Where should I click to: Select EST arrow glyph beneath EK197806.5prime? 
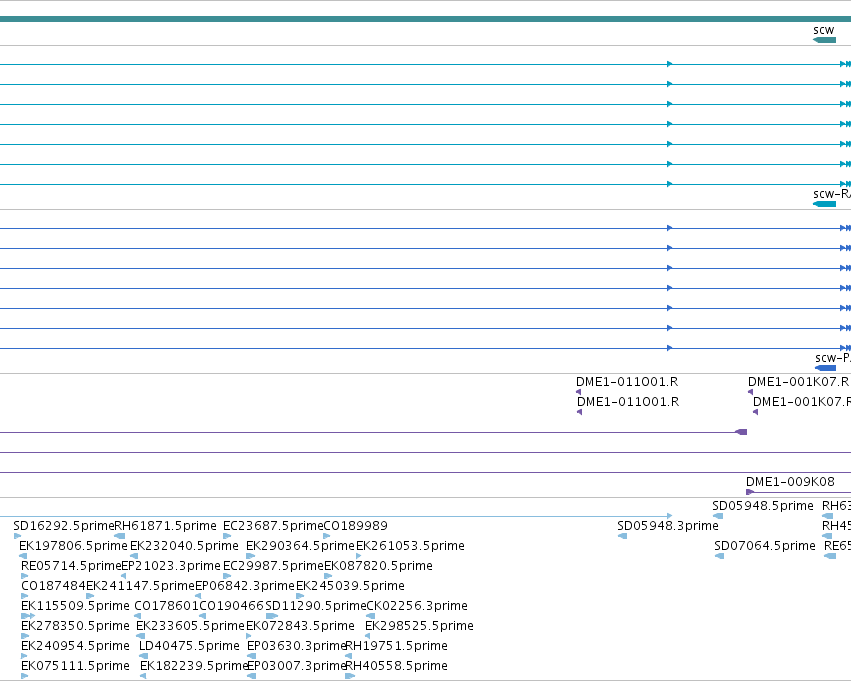click(23, 556)
